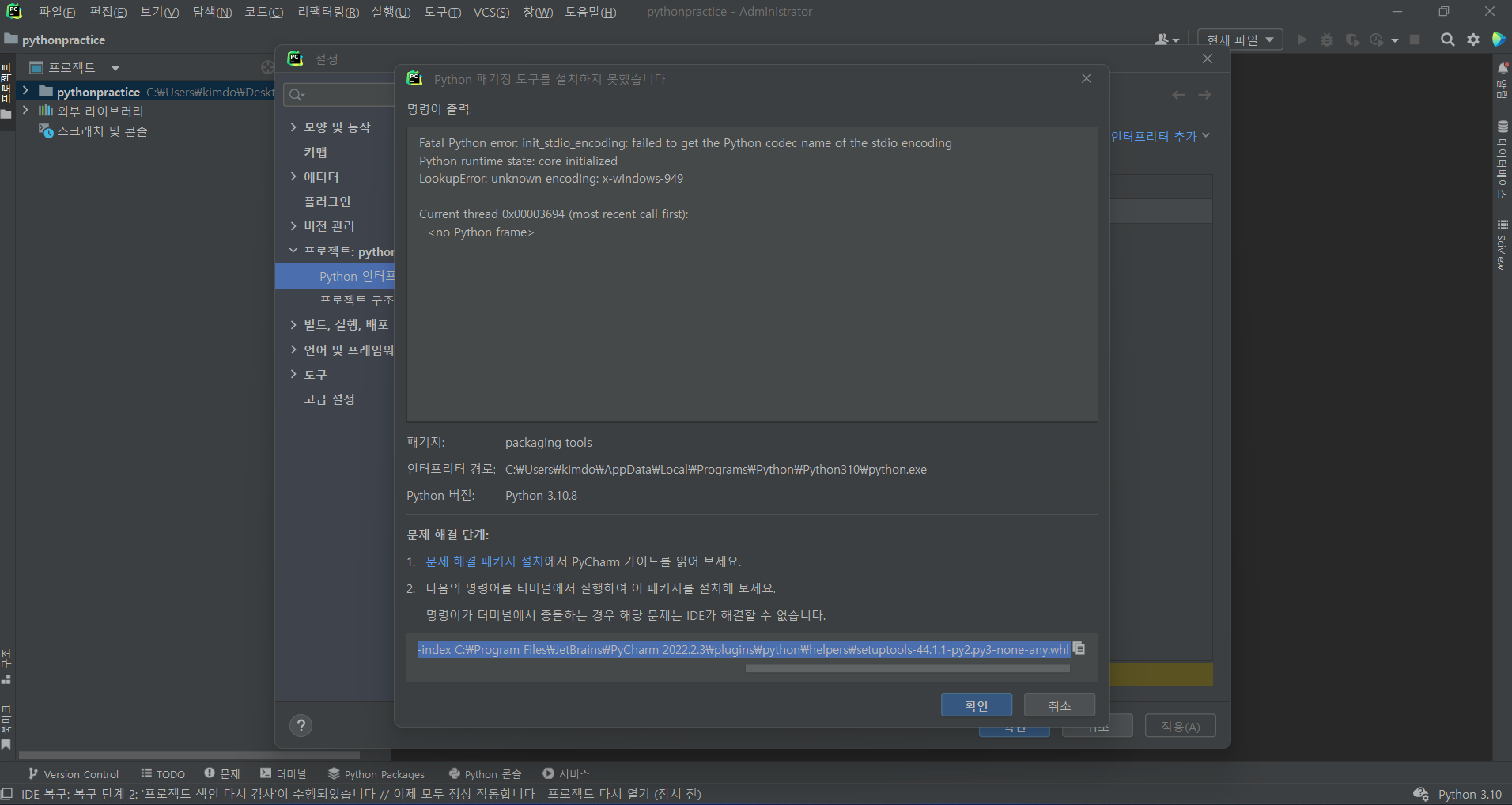Open the SciView tool window on right strip
Image resolution: width=1512 pixels, height=805 pixels.
[x=1503, y=244]
